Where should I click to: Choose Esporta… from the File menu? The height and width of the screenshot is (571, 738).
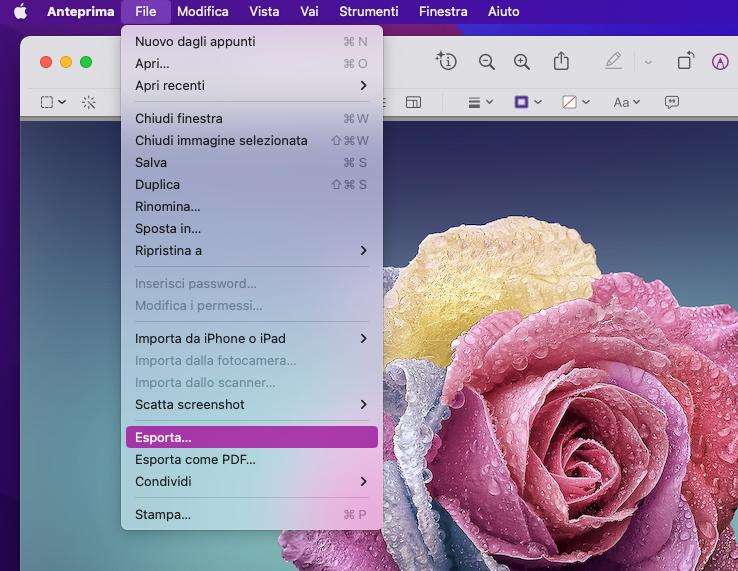[x=251, y=437]
